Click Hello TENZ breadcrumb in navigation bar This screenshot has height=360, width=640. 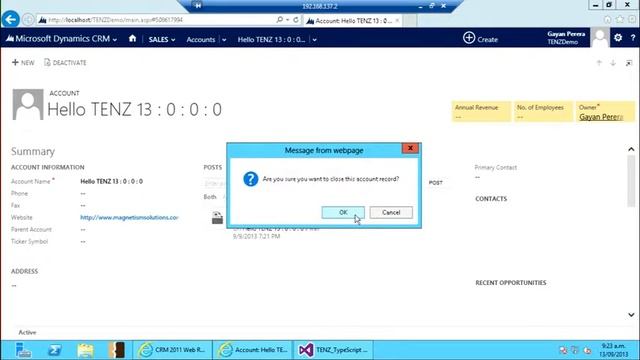[x=271, y=40]
